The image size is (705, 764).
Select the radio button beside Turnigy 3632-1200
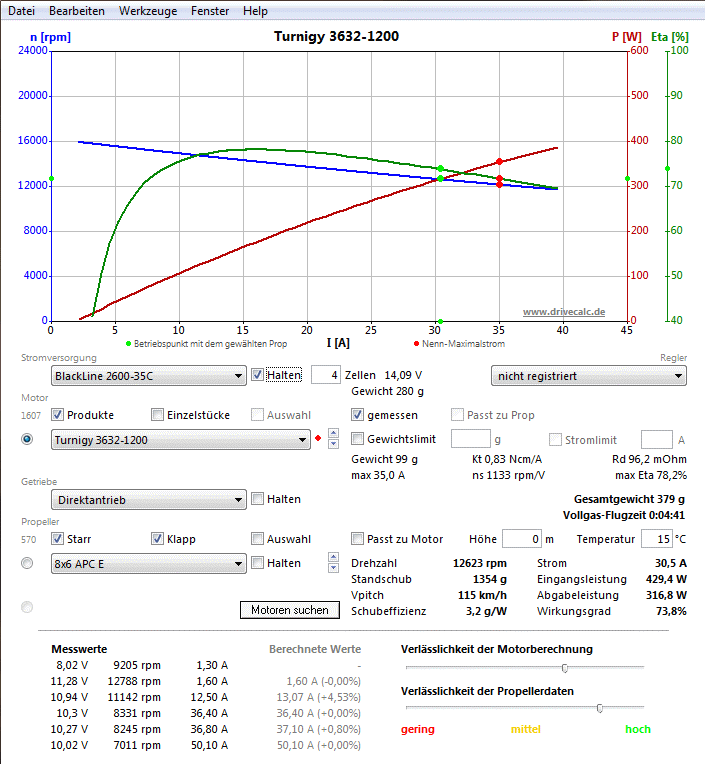[x=27, y=439]
